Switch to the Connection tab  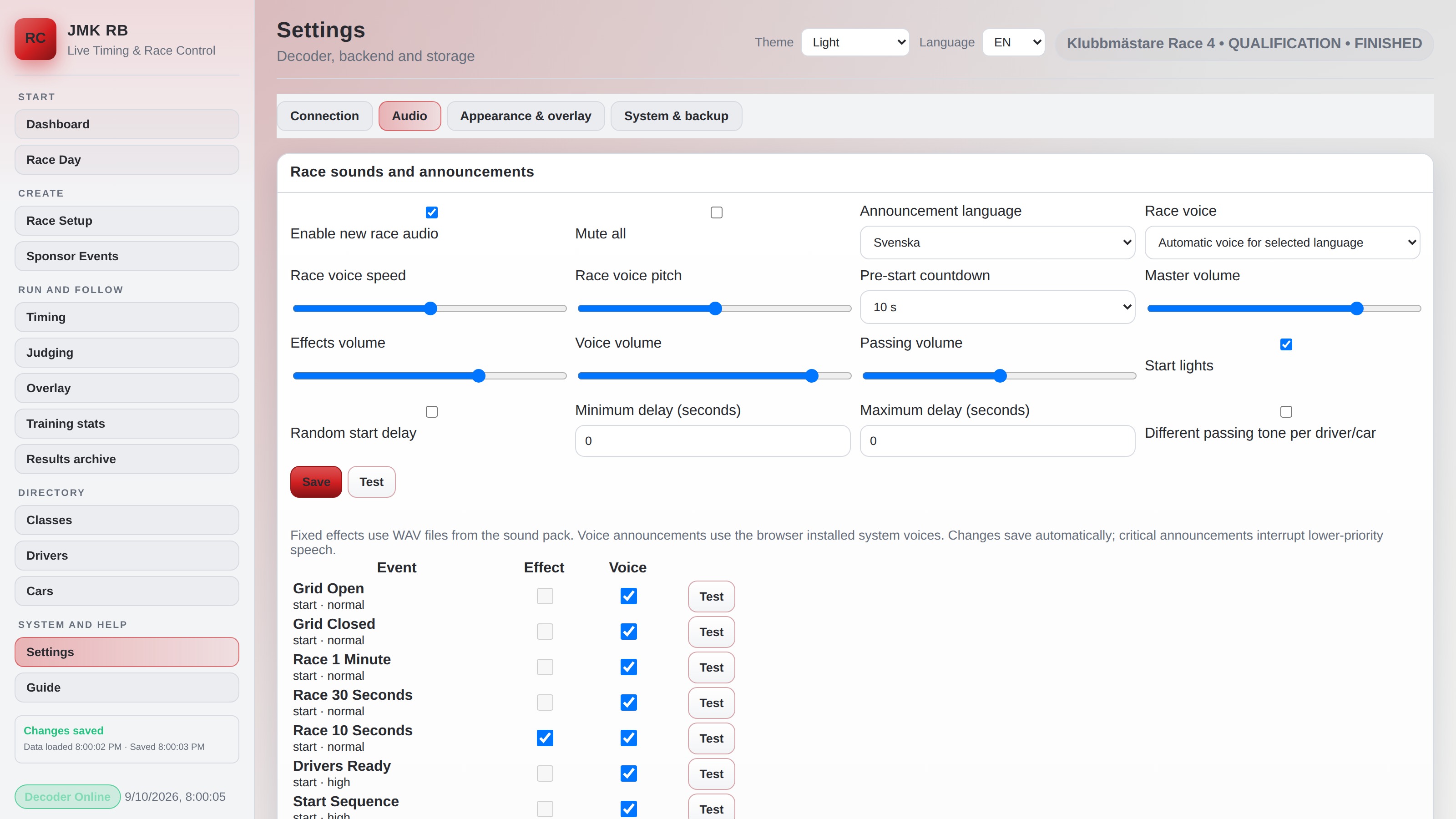point(324,116)
